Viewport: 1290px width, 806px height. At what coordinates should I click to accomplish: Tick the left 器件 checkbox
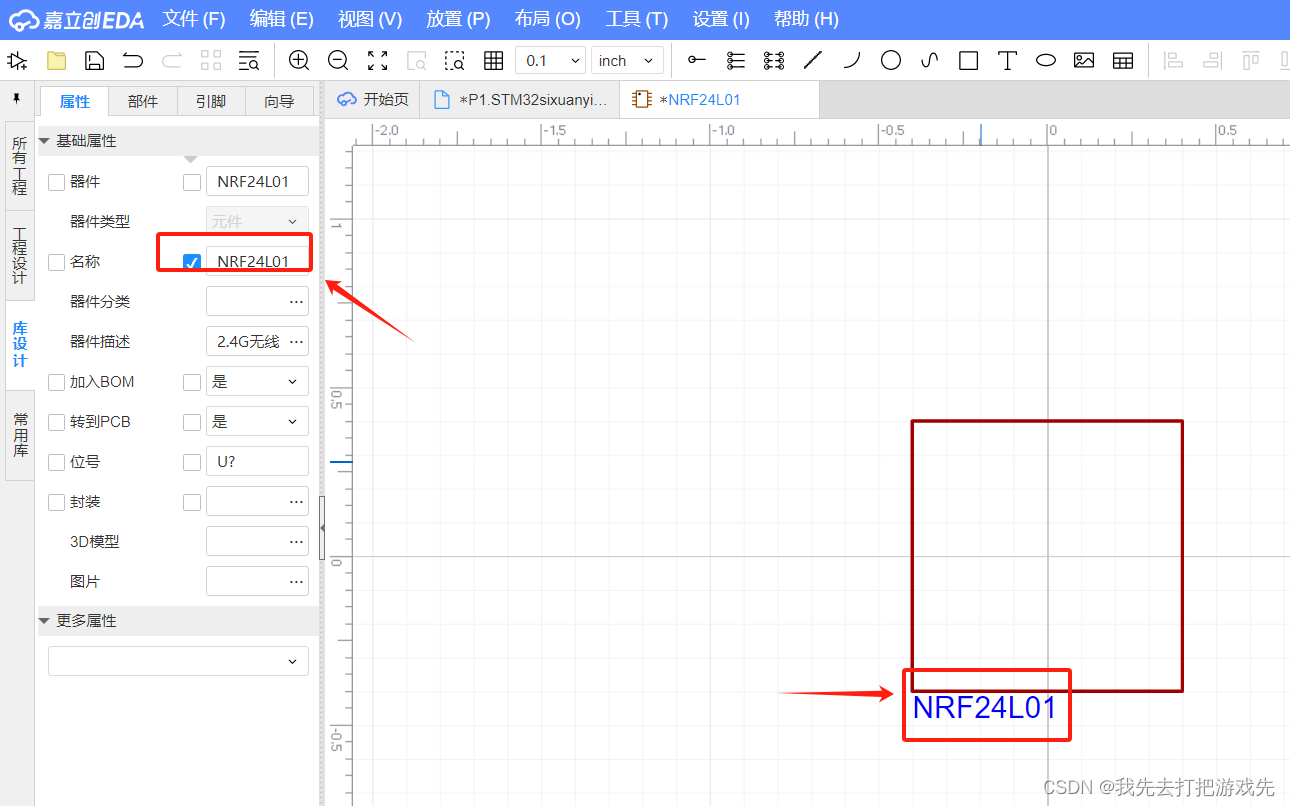[x=56, y=182]
